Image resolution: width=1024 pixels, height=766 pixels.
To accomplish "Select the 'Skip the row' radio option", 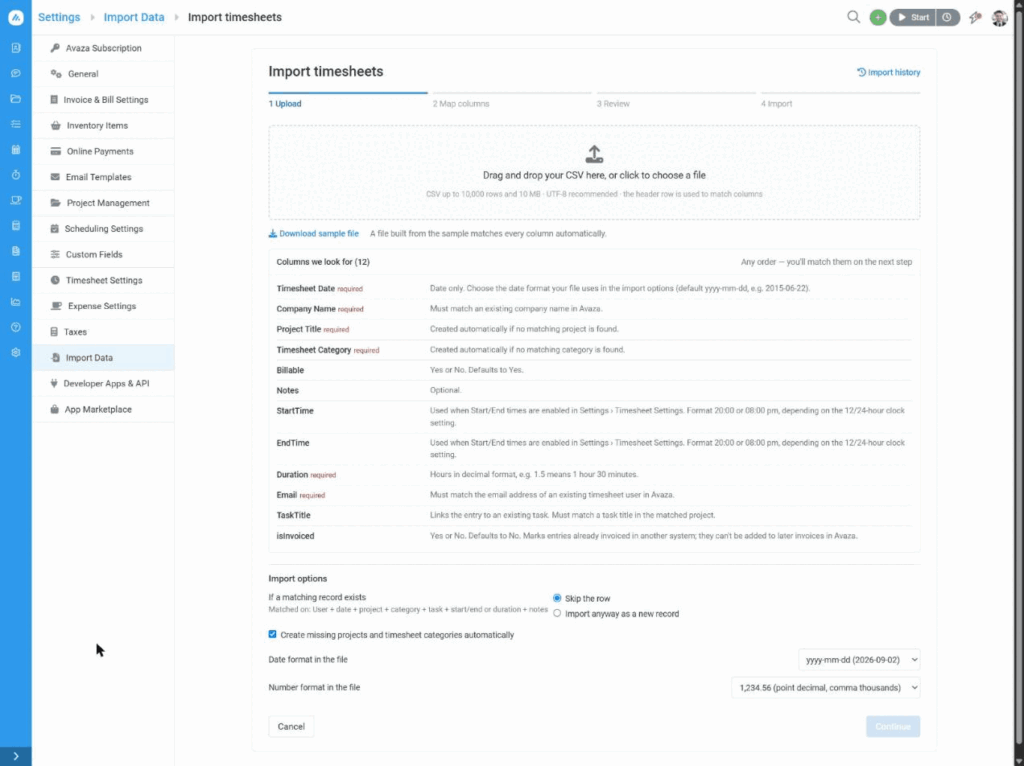I will tap(557, 598).
